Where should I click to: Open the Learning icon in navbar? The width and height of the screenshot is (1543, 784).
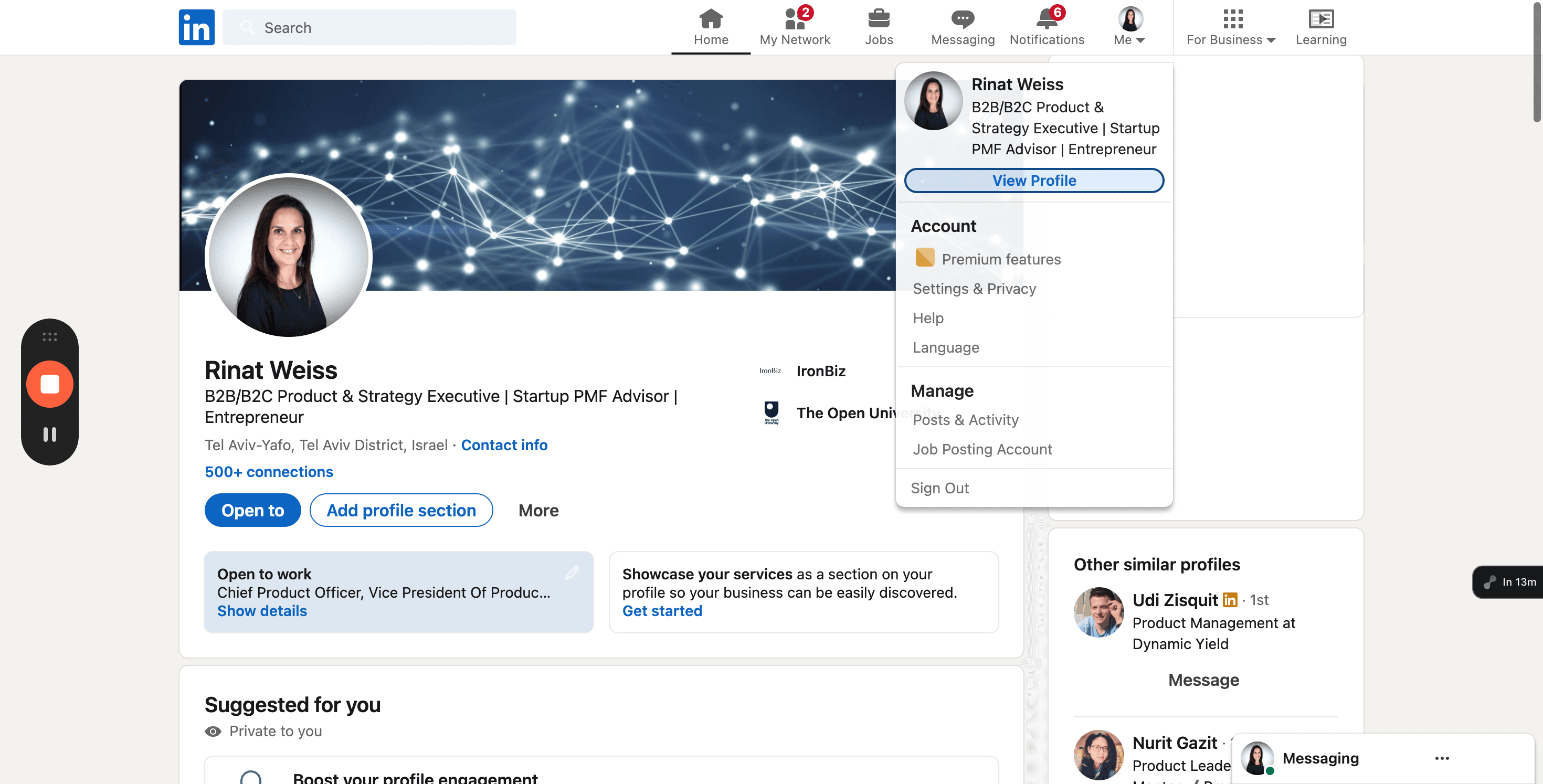tap(1321, 18)
